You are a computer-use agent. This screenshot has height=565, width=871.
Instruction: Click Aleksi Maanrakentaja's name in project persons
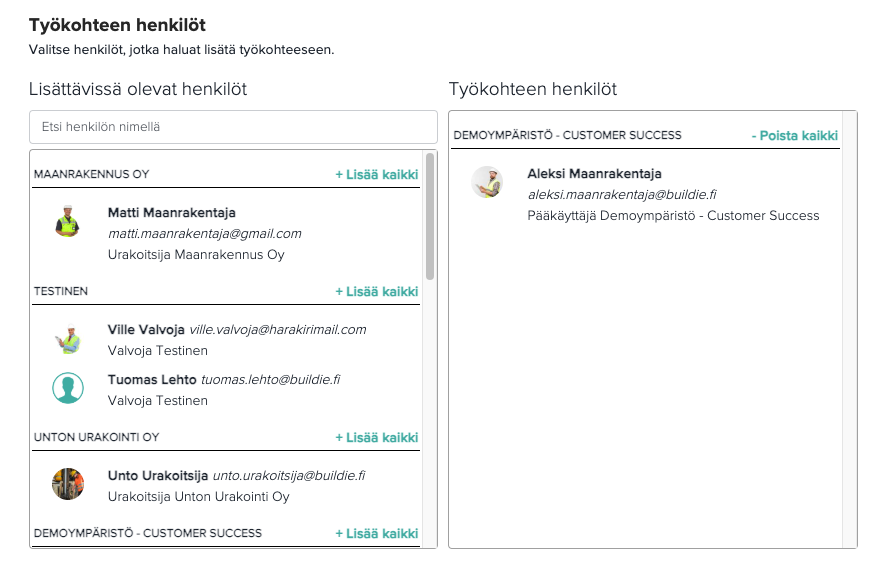(594, 174)
